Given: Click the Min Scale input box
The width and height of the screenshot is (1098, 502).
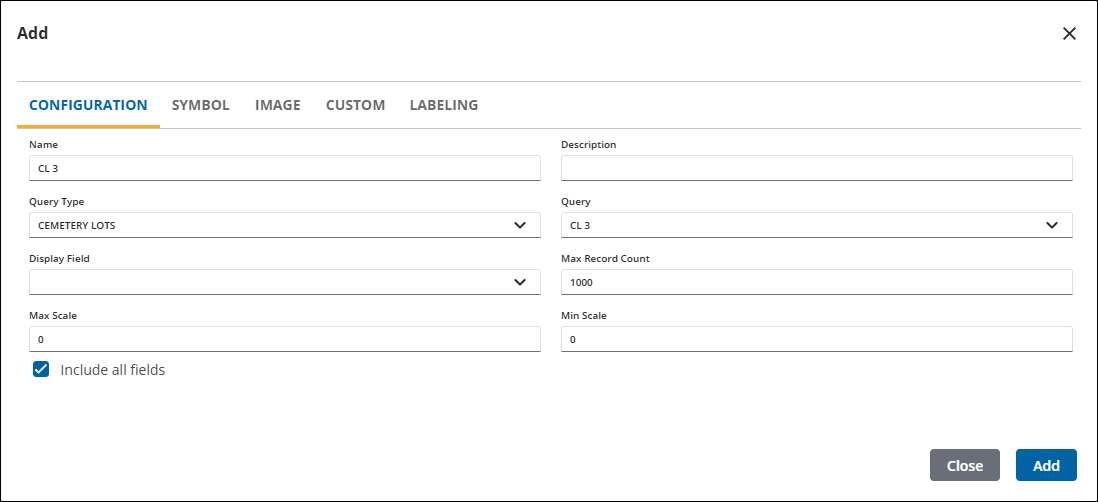Looking at the screenshot, I should tap(816, 339).
